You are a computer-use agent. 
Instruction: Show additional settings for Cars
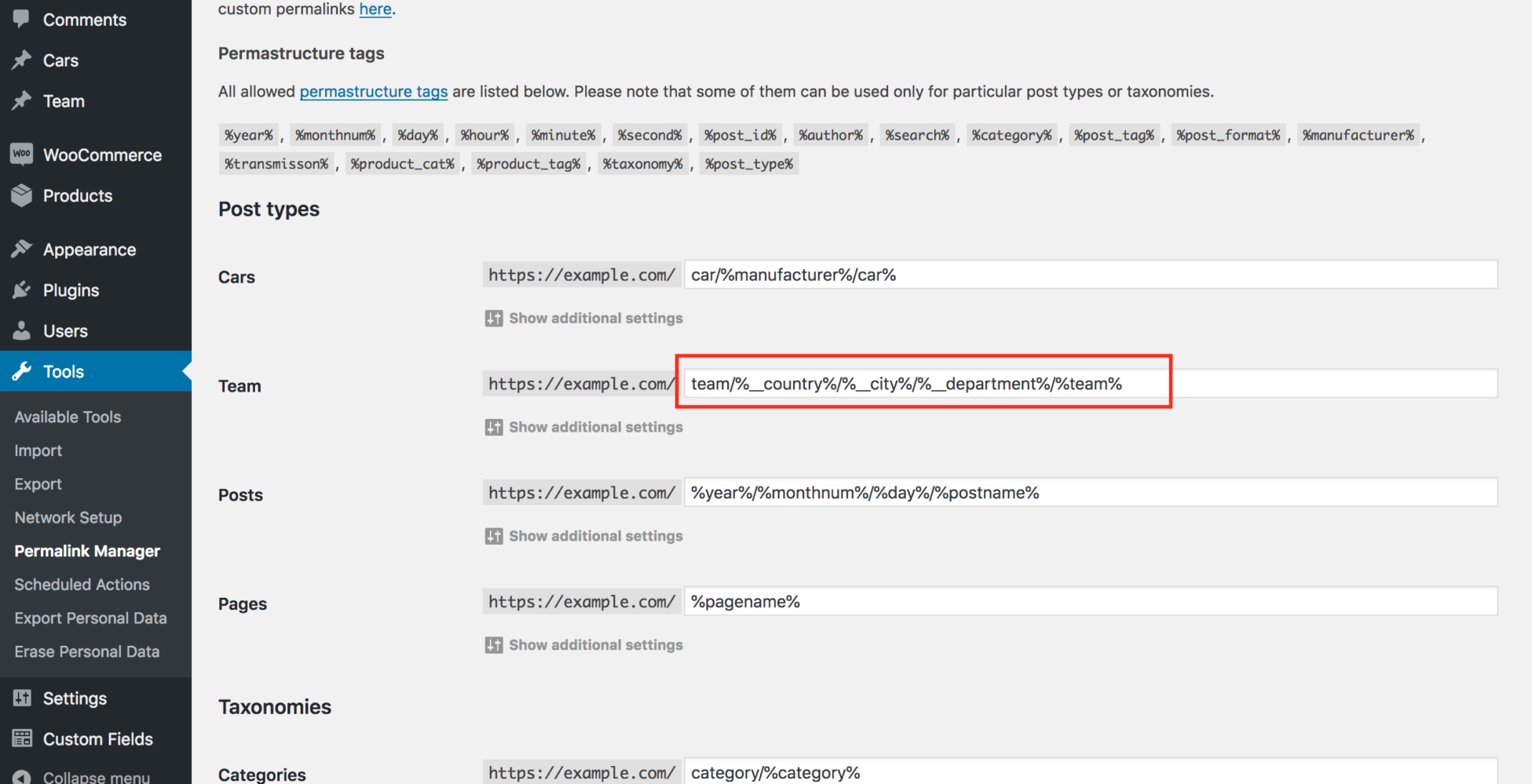(583, 318)
